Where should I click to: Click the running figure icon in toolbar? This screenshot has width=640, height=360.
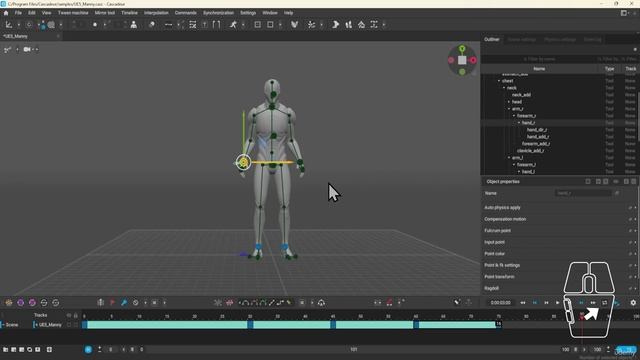pos(233,25)
